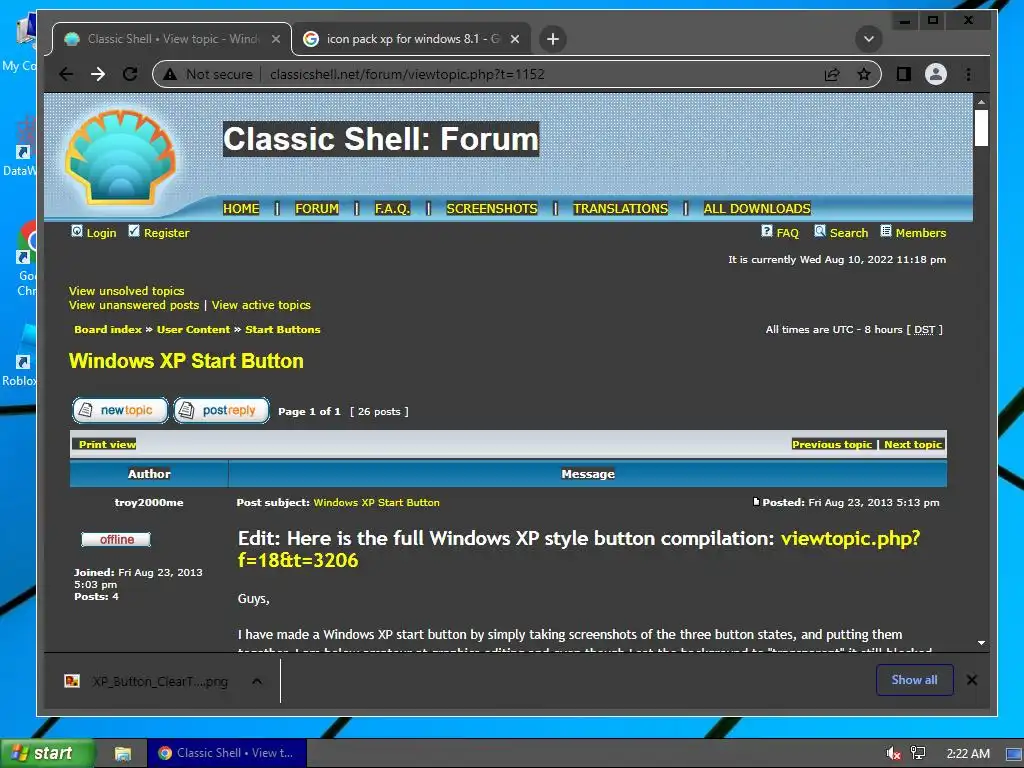Switch to the Classic Shell View topic tab

[x=172, y=39]
